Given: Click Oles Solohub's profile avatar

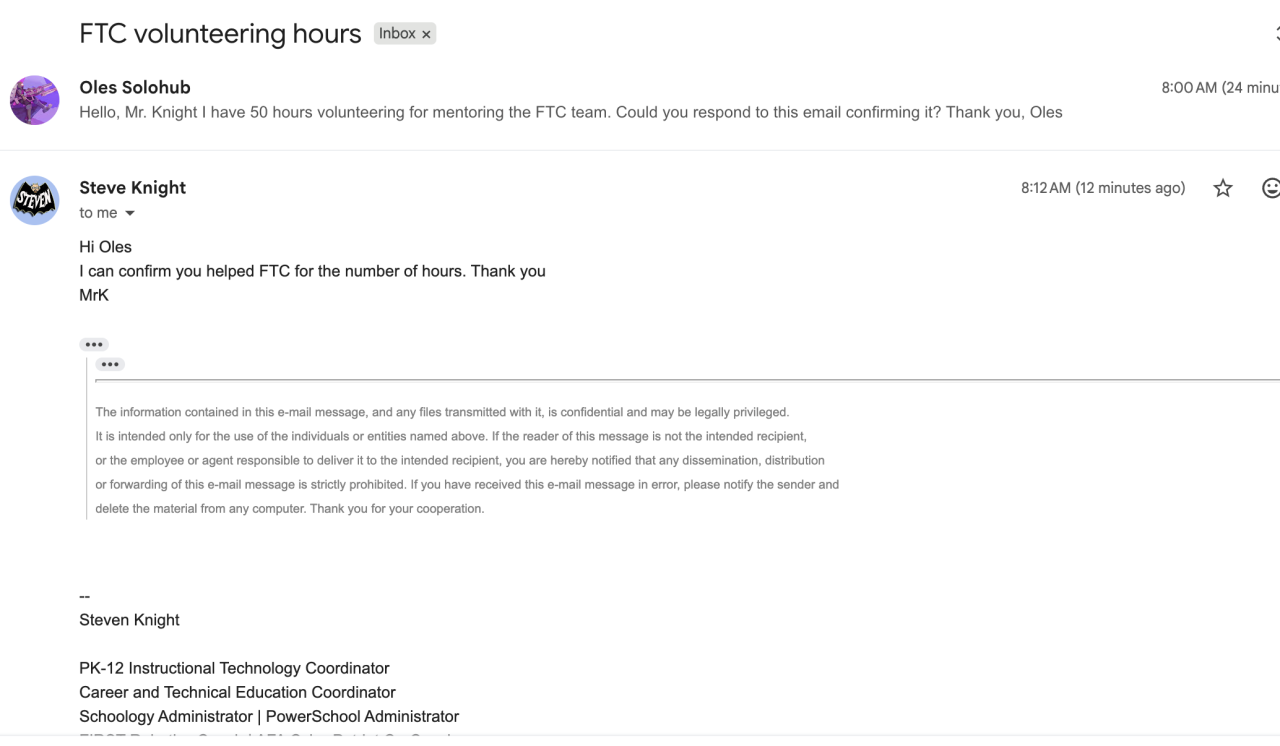Looking at the screenshot, I should pyautogui.click(x=35, y=100).
